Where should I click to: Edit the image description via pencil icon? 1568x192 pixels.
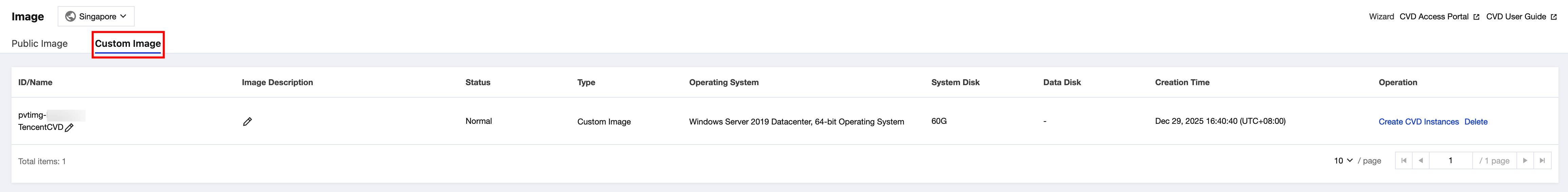point(247,122)
